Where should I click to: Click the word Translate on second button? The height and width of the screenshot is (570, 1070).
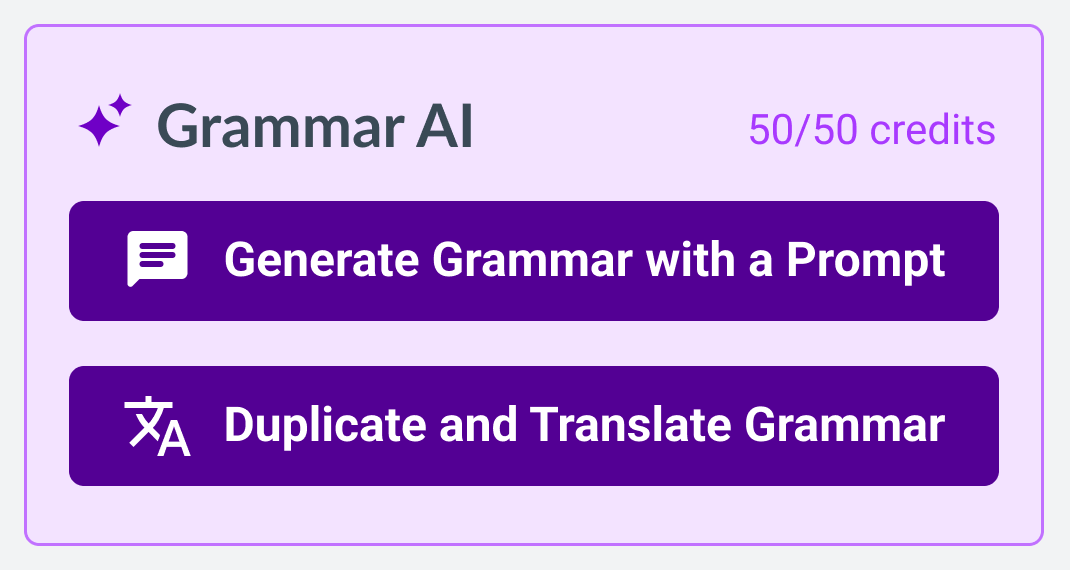click(x=631, y=425)
